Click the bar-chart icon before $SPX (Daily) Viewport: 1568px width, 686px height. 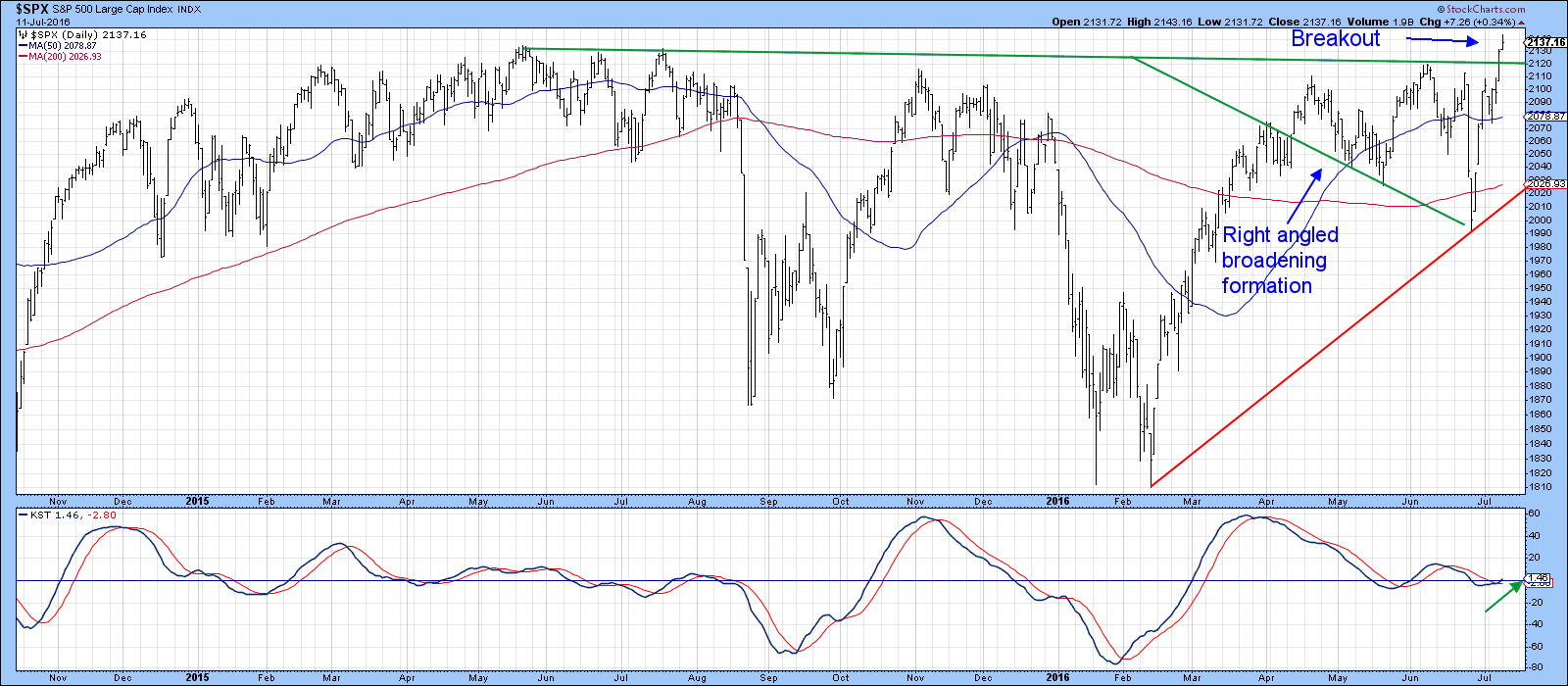coord(23,34)
